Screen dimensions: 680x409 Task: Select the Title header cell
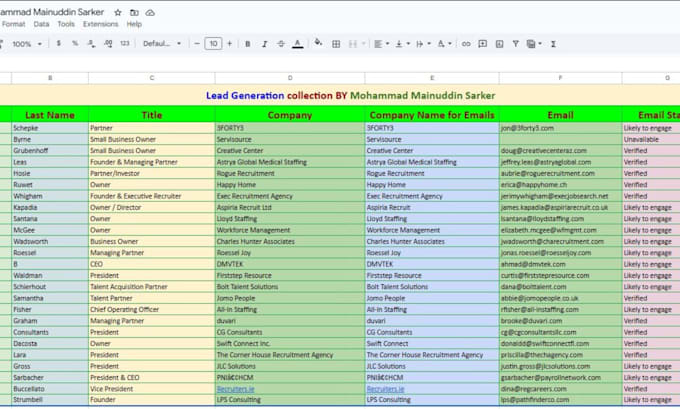click(151, 115)
